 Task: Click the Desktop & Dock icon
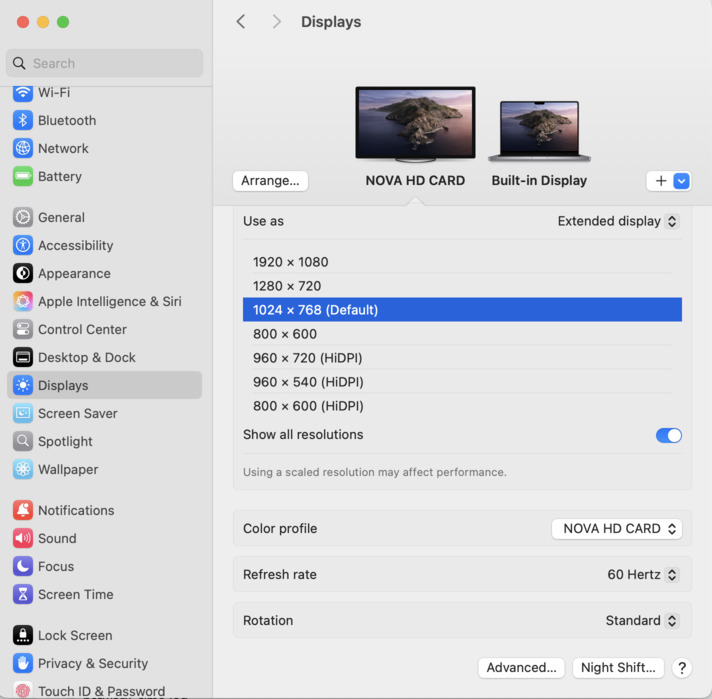pos(23,357)
